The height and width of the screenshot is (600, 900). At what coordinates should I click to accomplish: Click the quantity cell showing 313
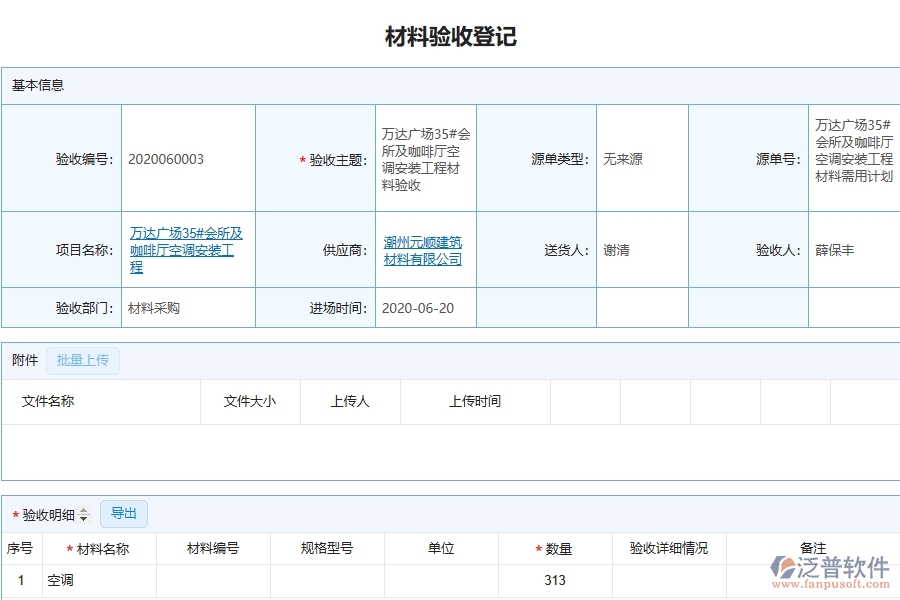(x=556, y=579)
